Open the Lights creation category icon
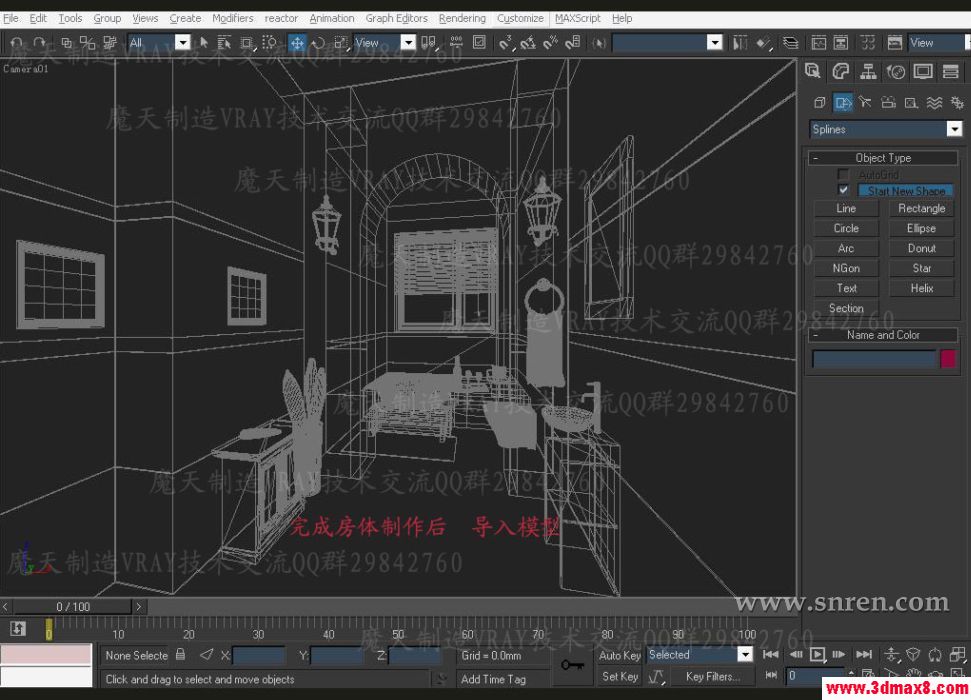Image resolution: width=971 pixels, height=700 pixels. tap(866, 102)
